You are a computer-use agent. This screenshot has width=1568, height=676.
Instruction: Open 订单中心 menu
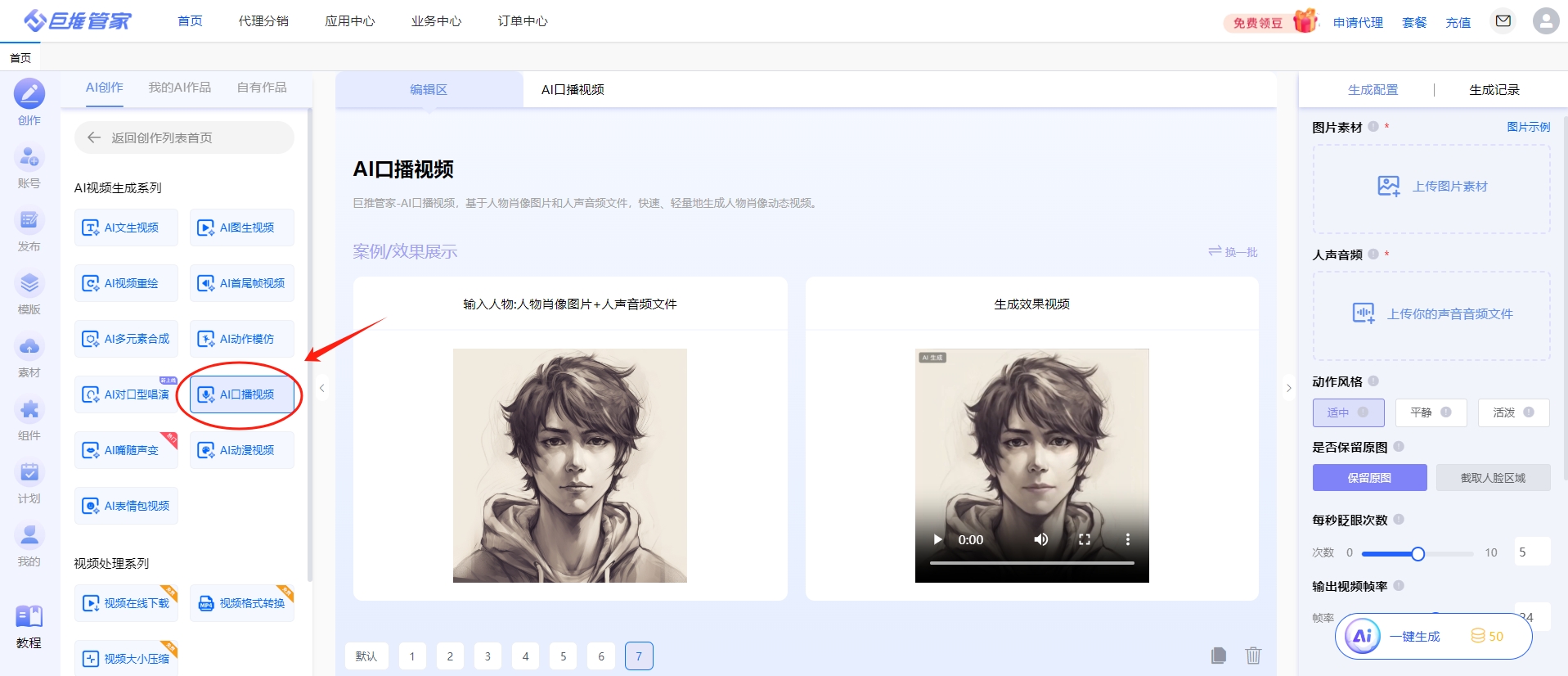[x=523, y=21]
